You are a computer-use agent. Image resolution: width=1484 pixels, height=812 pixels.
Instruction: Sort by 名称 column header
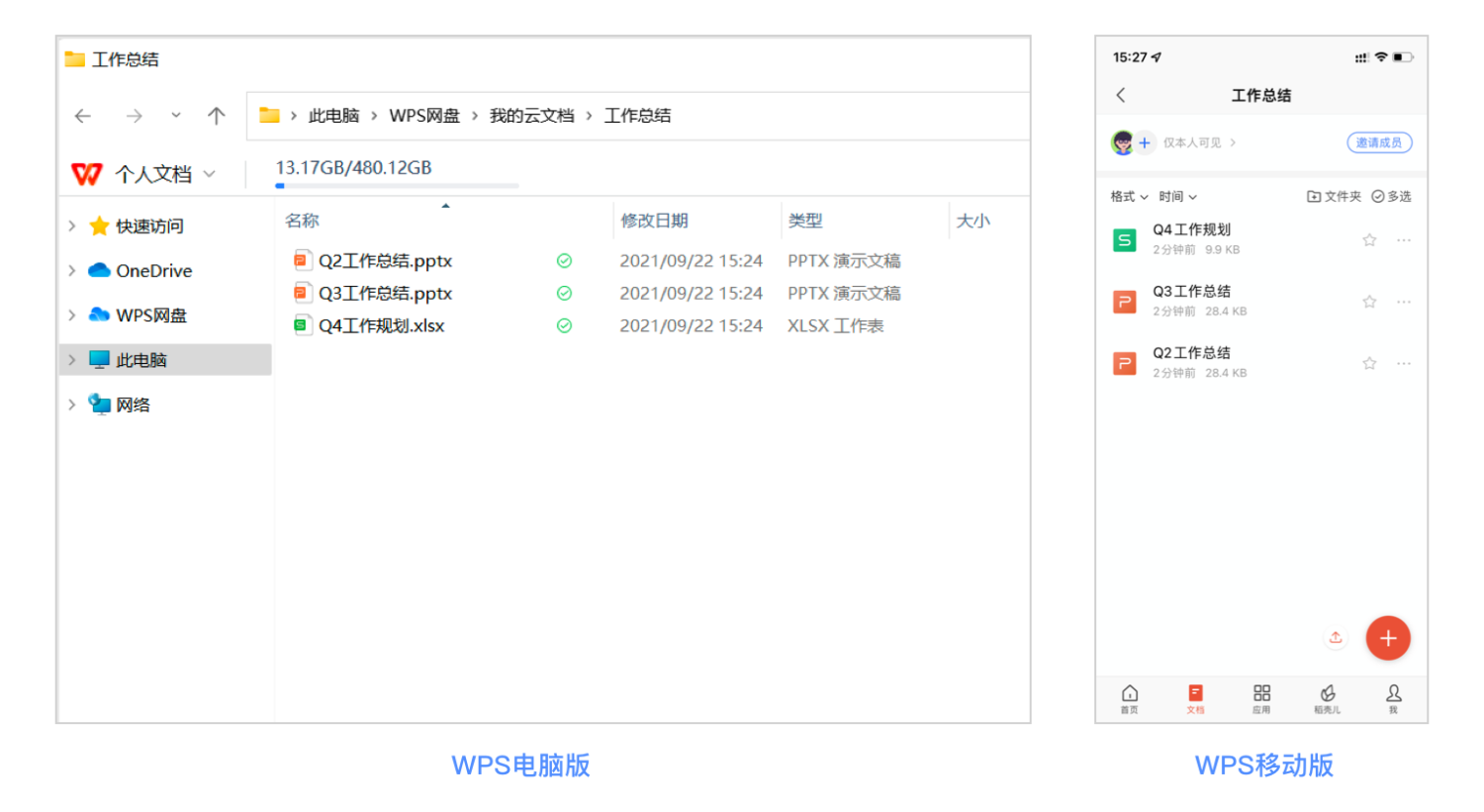tap(302, 221)
